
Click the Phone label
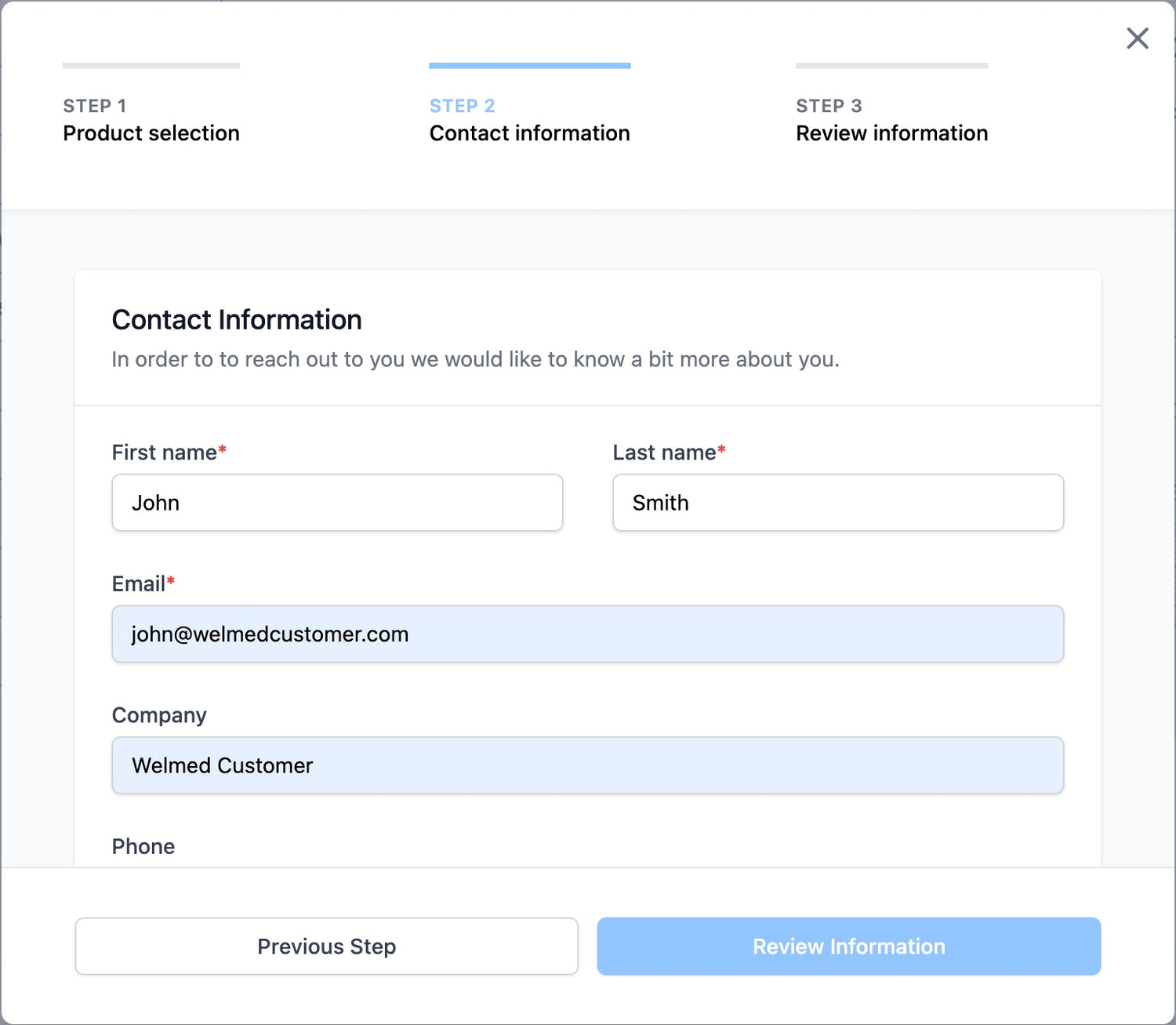tap(143, 846)
